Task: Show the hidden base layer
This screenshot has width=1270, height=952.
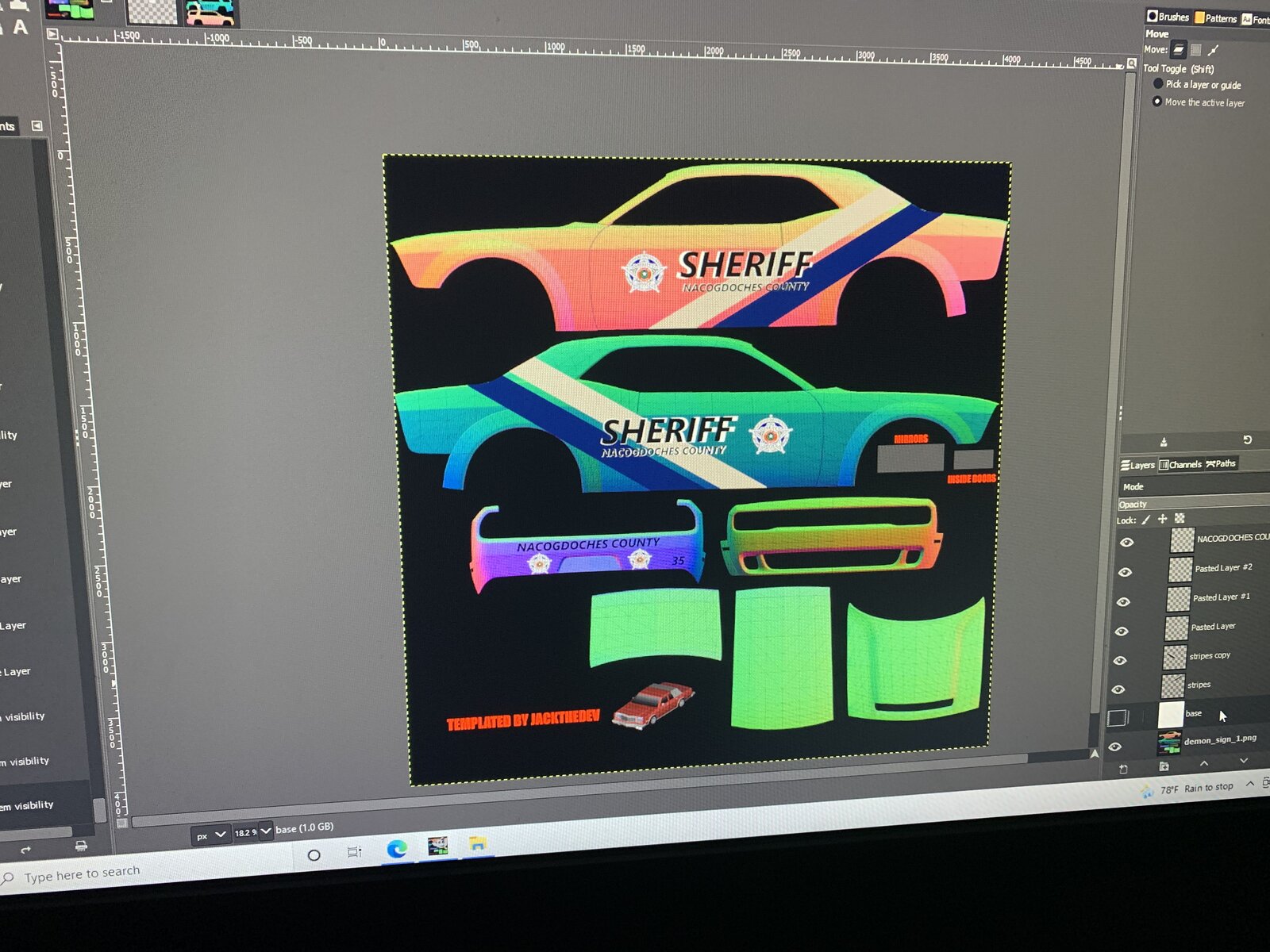Action: pos(1117,718)
